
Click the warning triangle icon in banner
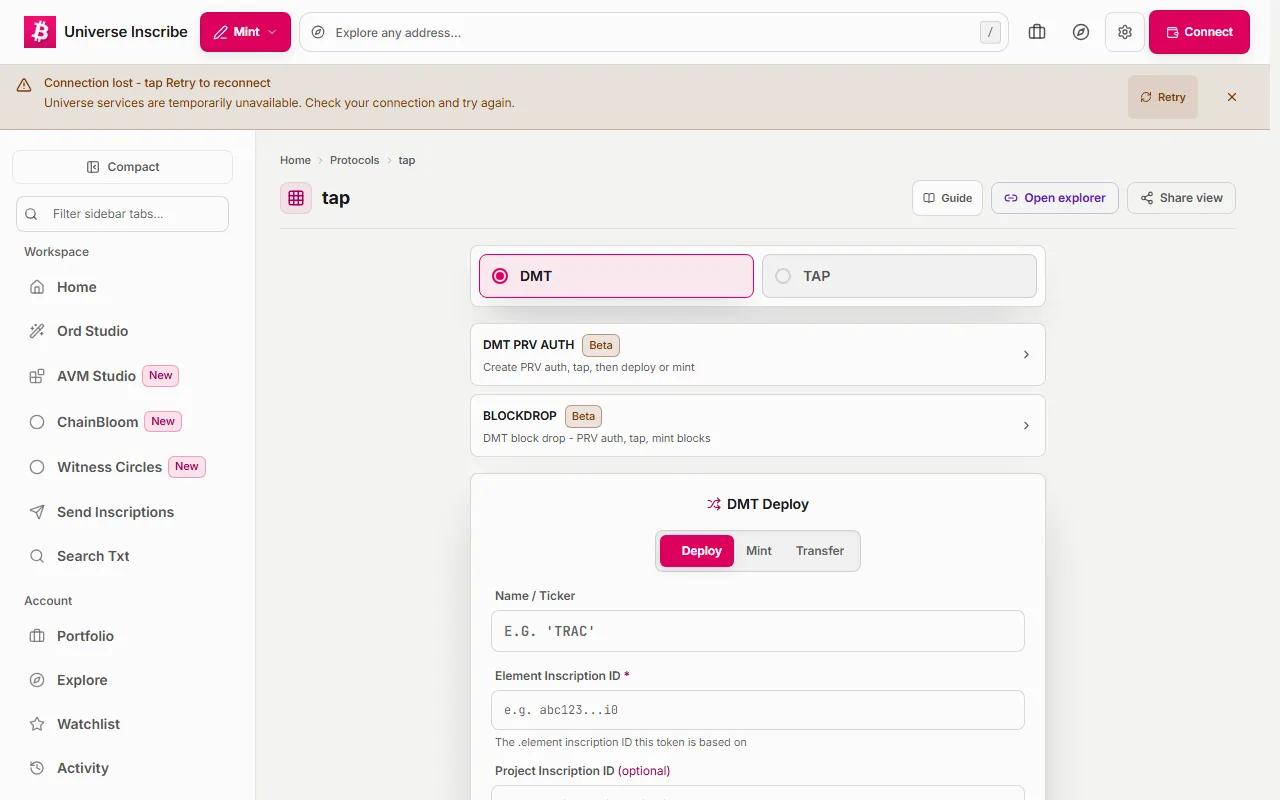[x=24, y=86]
